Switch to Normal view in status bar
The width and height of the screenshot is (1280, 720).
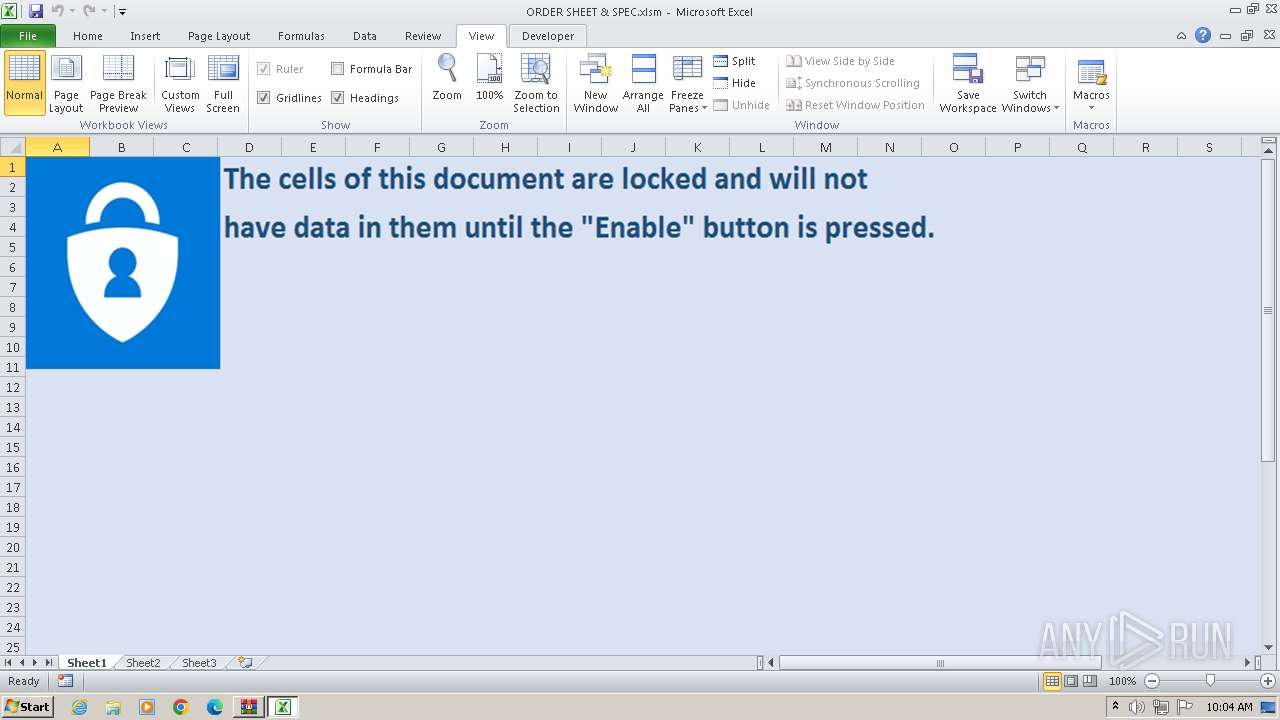pos(1052,681)
